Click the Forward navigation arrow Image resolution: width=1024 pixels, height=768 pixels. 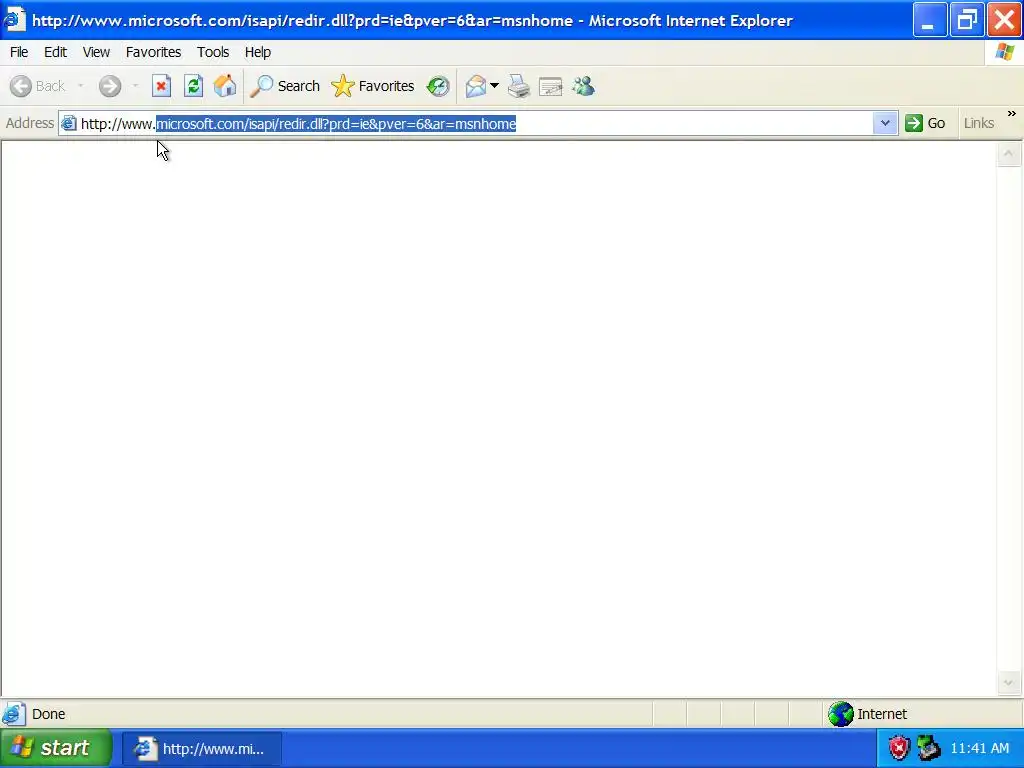pyautogui.click(x=110, y=86)
